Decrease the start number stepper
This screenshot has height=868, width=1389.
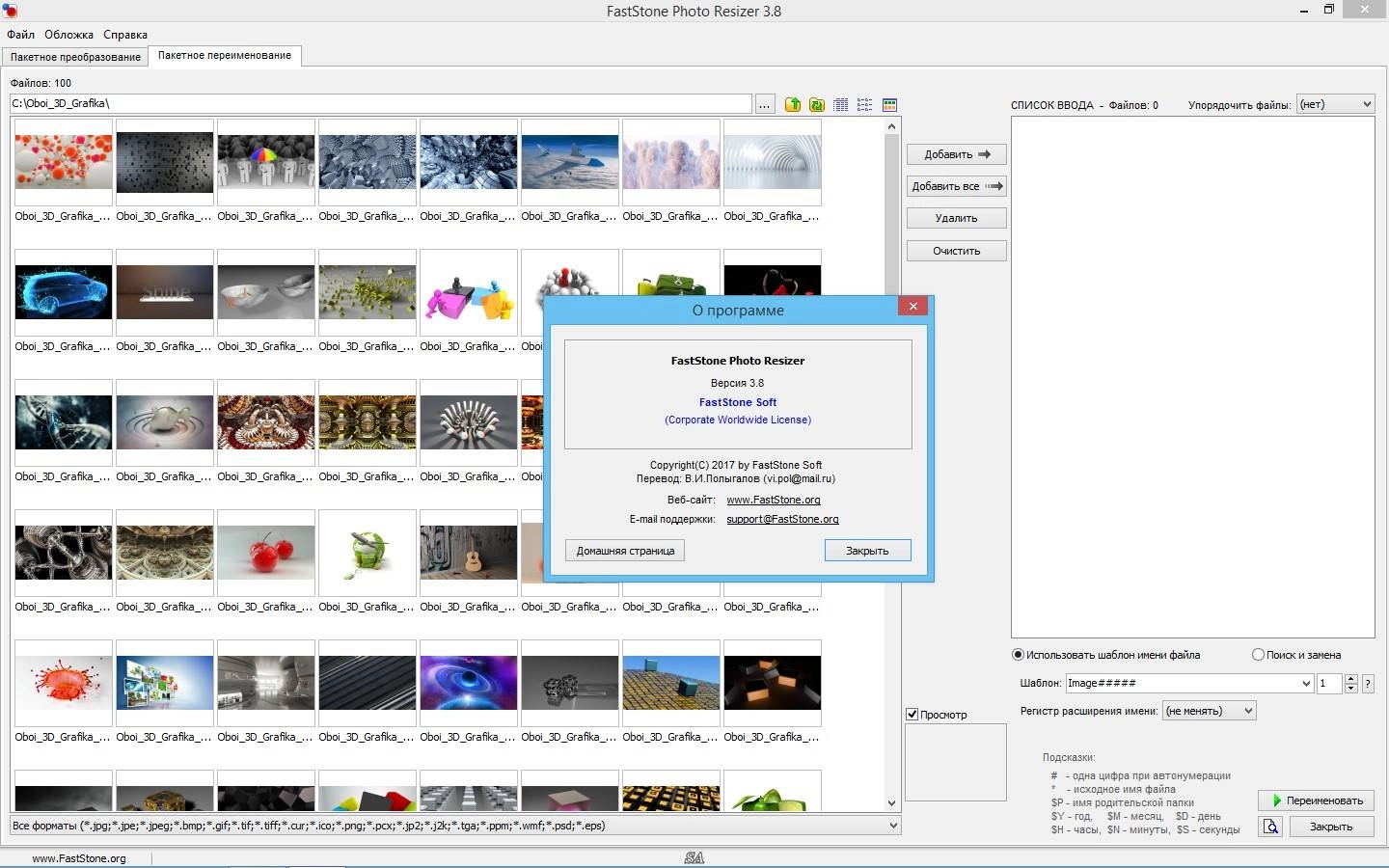[1351, 688]
